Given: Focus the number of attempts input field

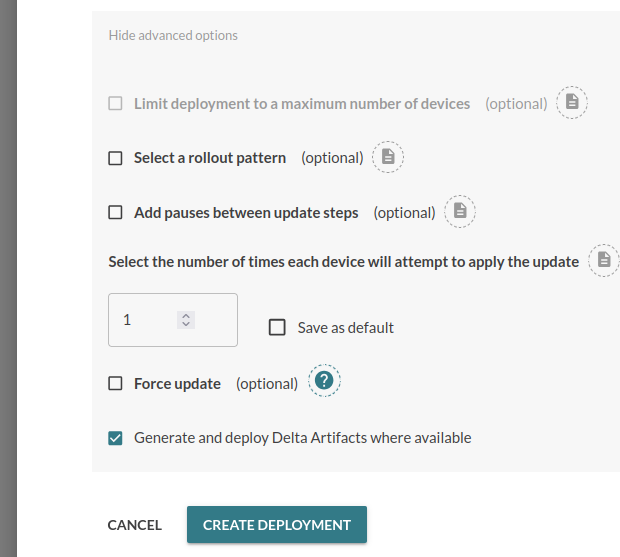Looking at the screenshot, I should point(145,320).
